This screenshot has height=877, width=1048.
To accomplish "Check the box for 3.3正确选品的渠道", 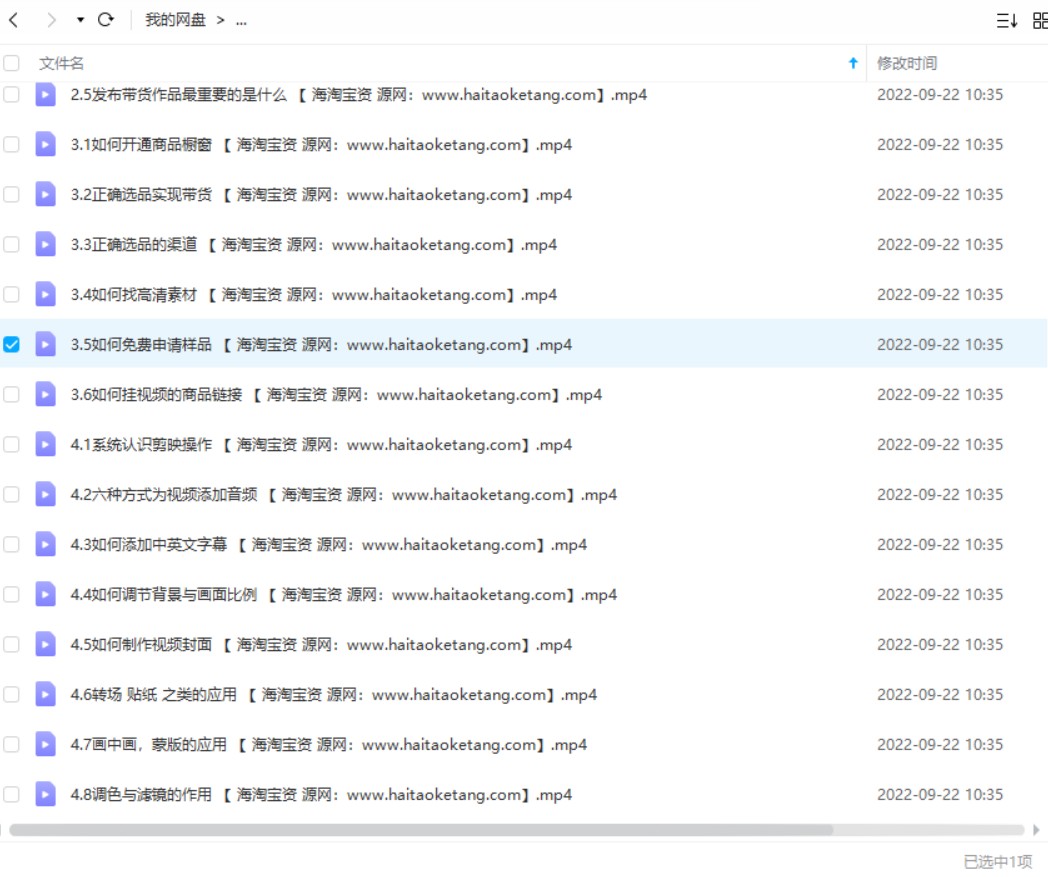I will tap(11, 245).
